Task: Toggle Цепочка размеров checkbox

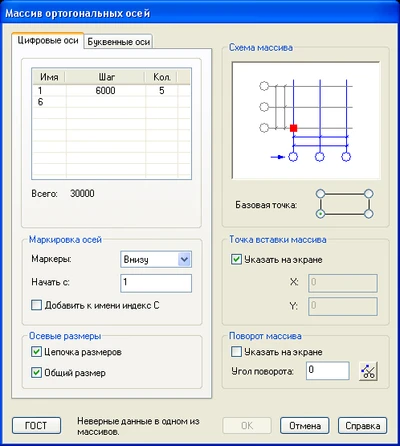Action: tap(36, 352)
